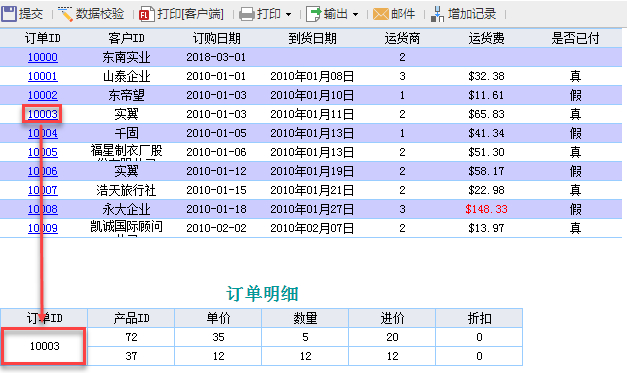The image size is (627, 373).
Task: Open the 打印 dropdown arrow
Action: click(288, 15)
